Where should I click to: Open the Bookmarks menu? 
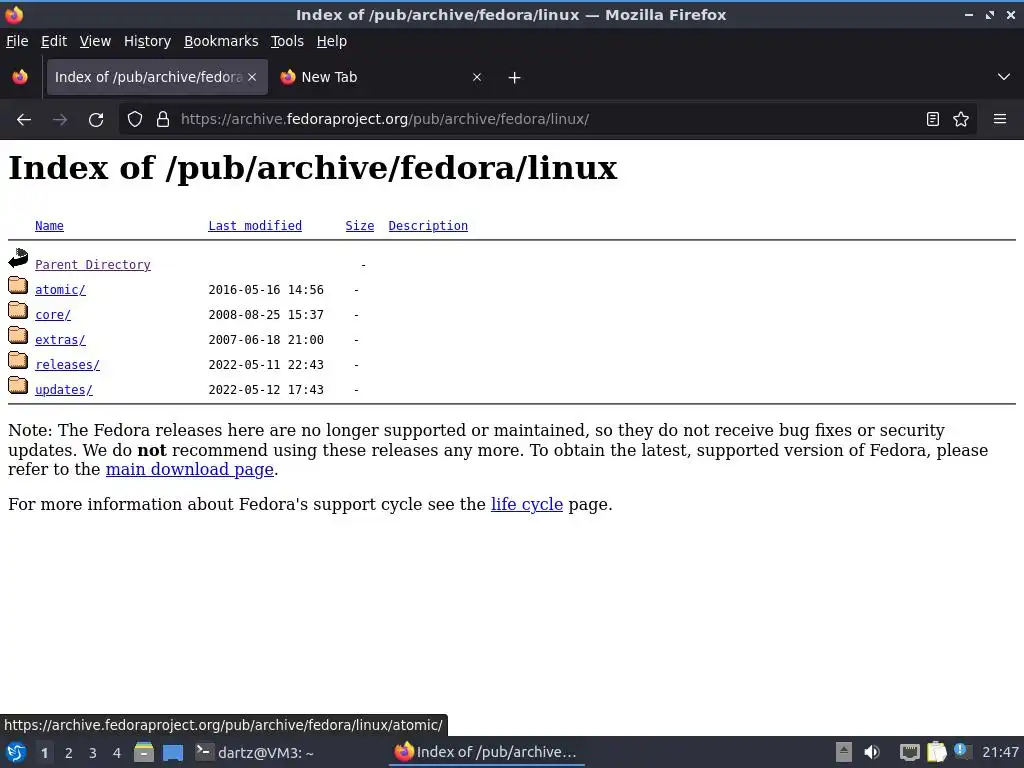[x=221, y=41]
